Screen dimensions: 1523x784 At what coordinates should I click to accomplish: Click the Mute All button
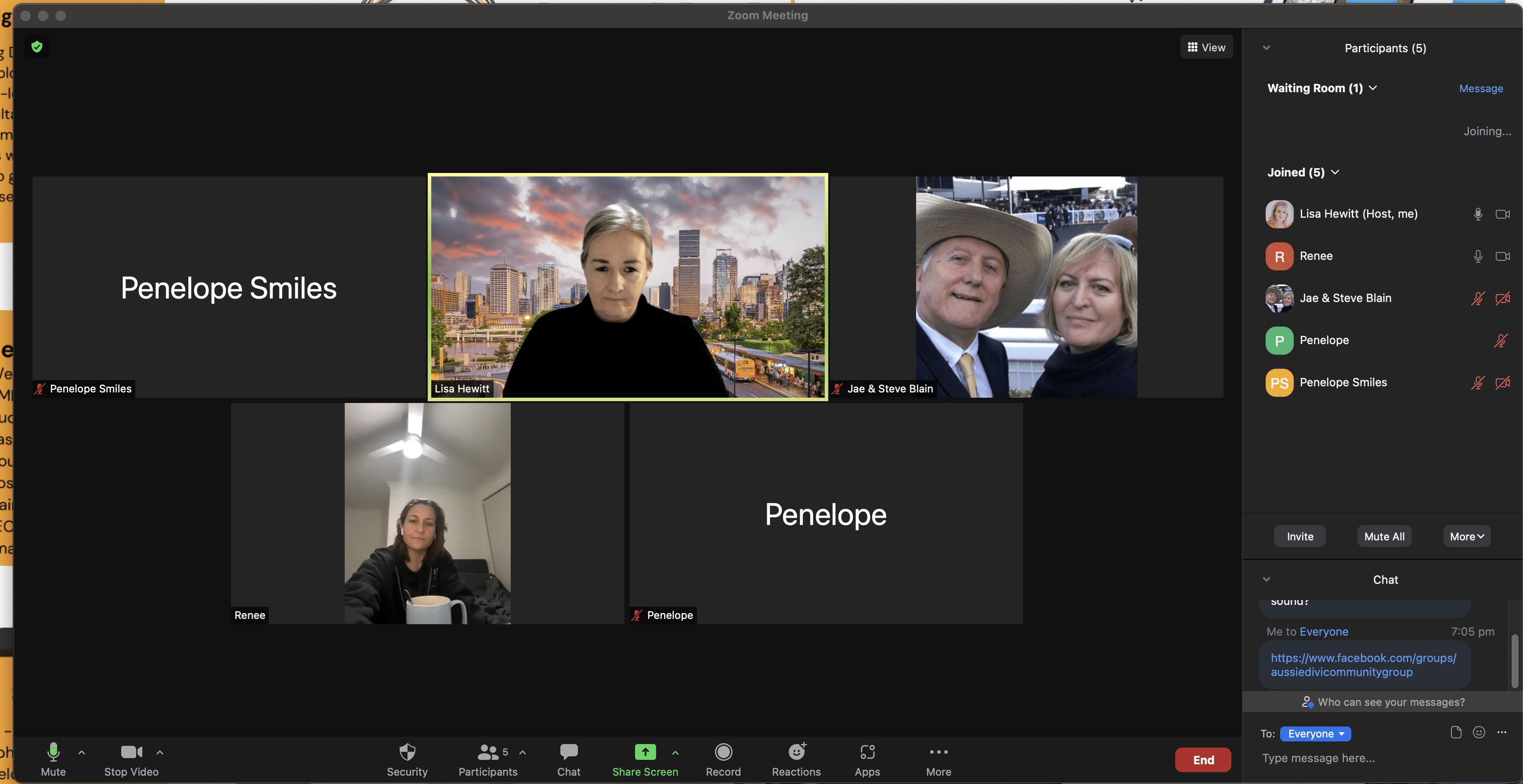point(1384,536)
